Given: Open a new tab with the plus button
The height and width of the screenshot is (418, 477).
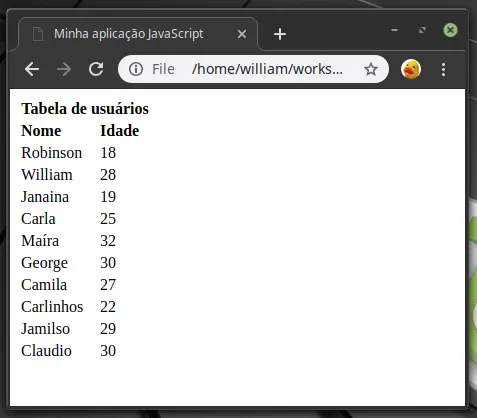Looking at the screenshot, I should [x=280, y=34].
